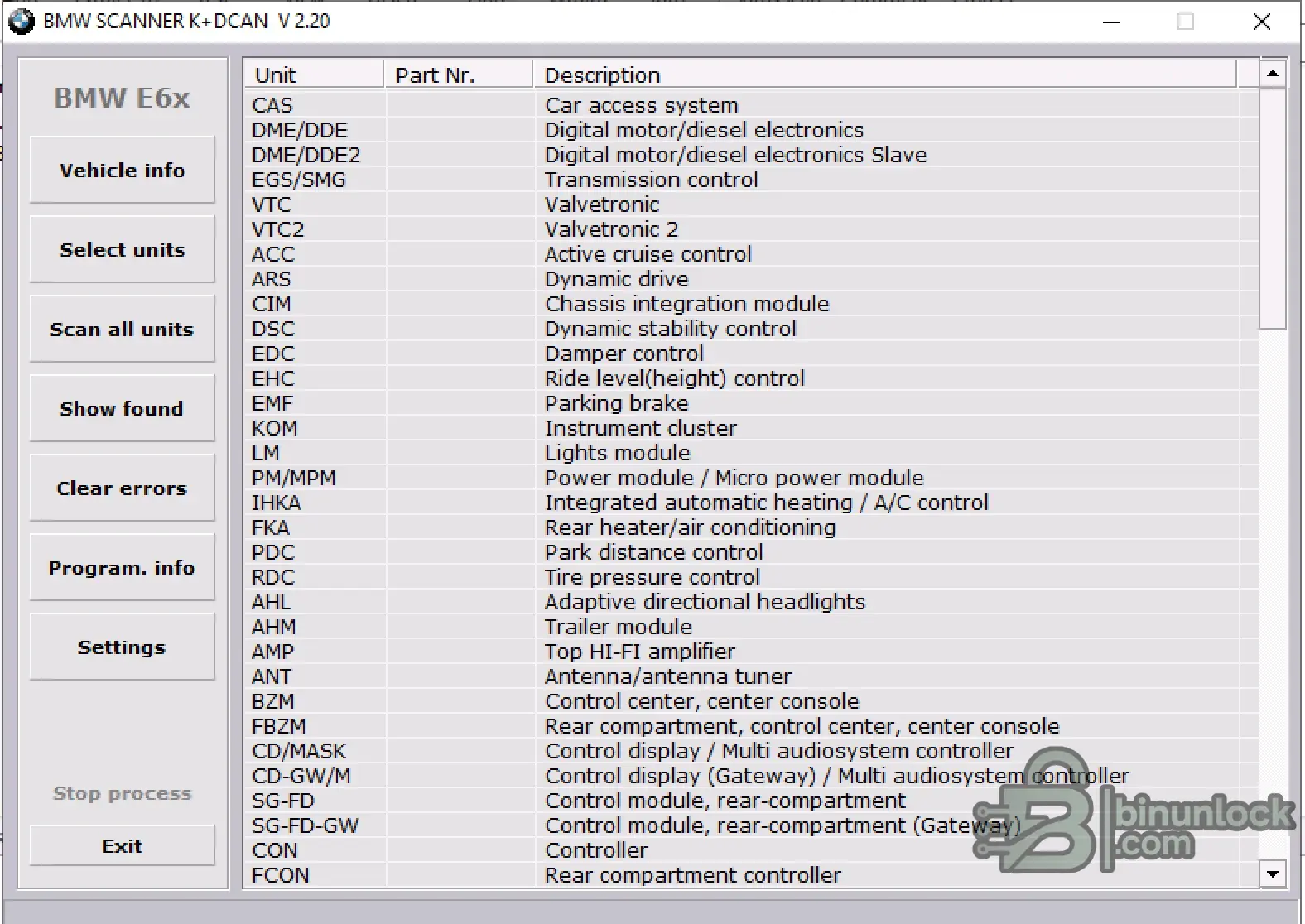Viewport: 1305px width, 924px height.
Task: Click the 'Chassis integration module' description
Action: [x=686, y=304]
